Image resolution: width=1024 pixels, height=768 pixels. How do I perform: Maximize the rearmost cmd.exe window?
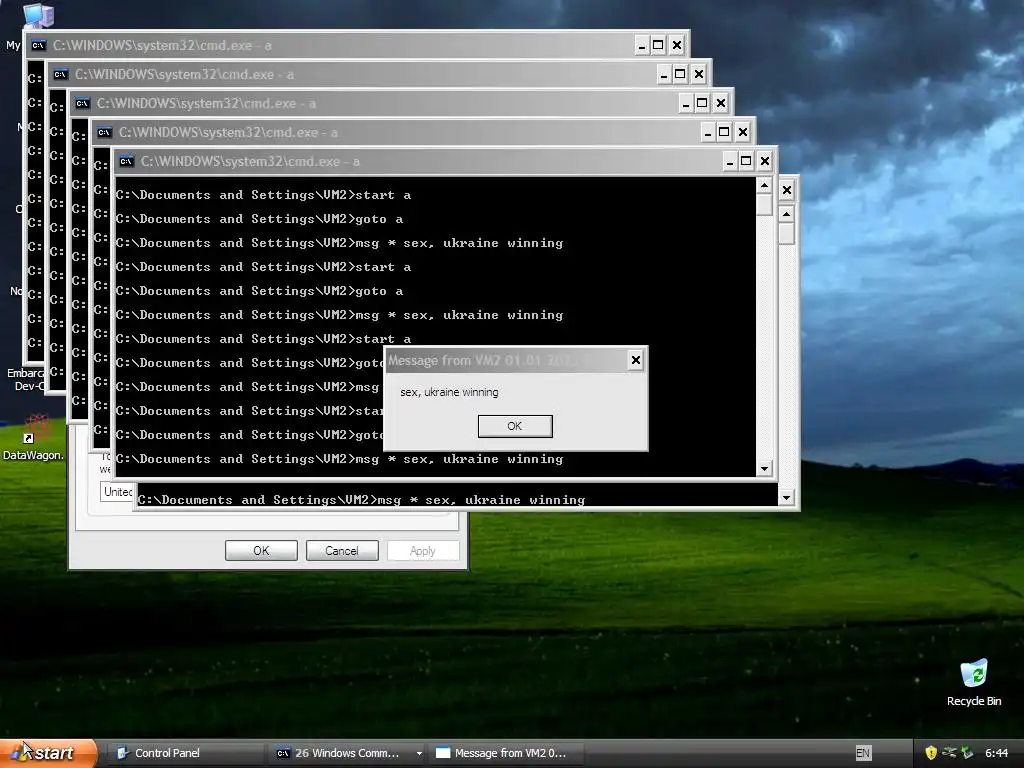point(658,45)
